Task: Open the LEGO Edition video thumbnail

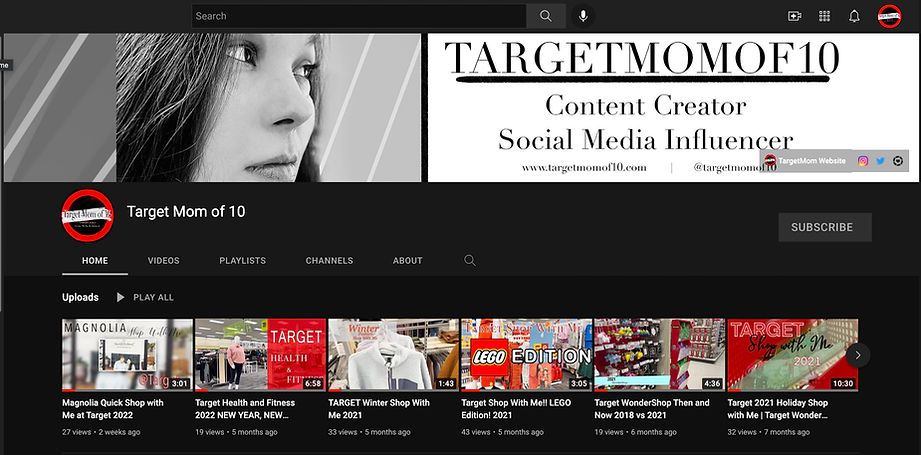Action: pyautogui.click(x=526, y=355)
